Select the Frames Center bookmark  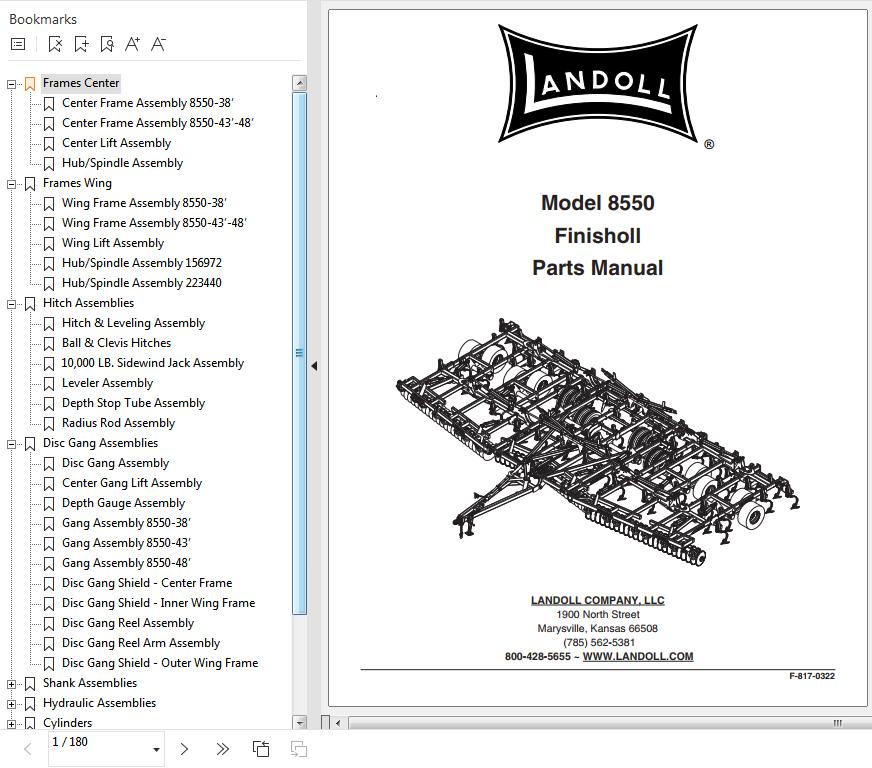[x=81, y=83]
